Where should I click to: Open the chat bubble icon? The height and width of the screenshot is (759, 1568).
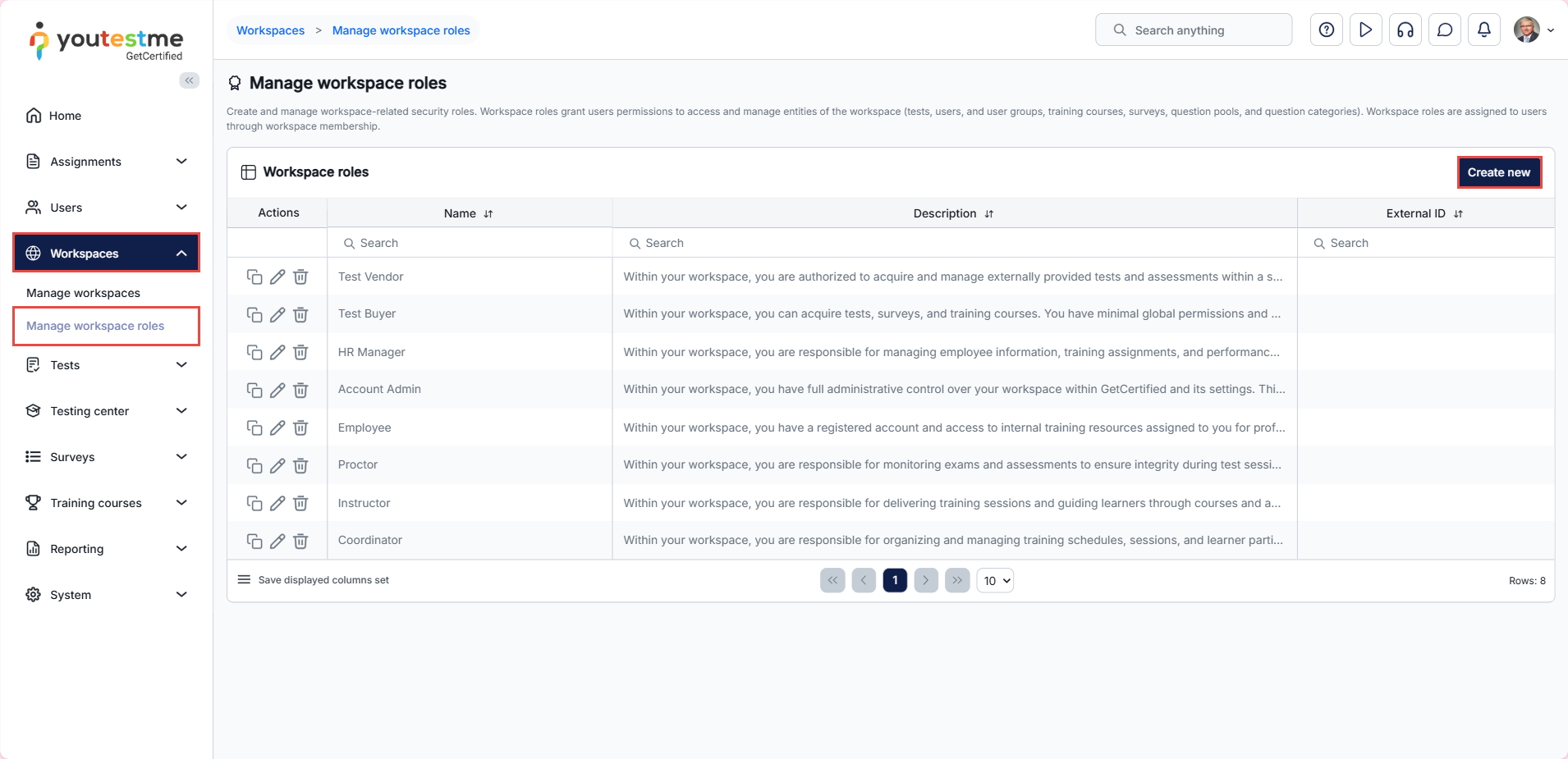(1444, 30)
